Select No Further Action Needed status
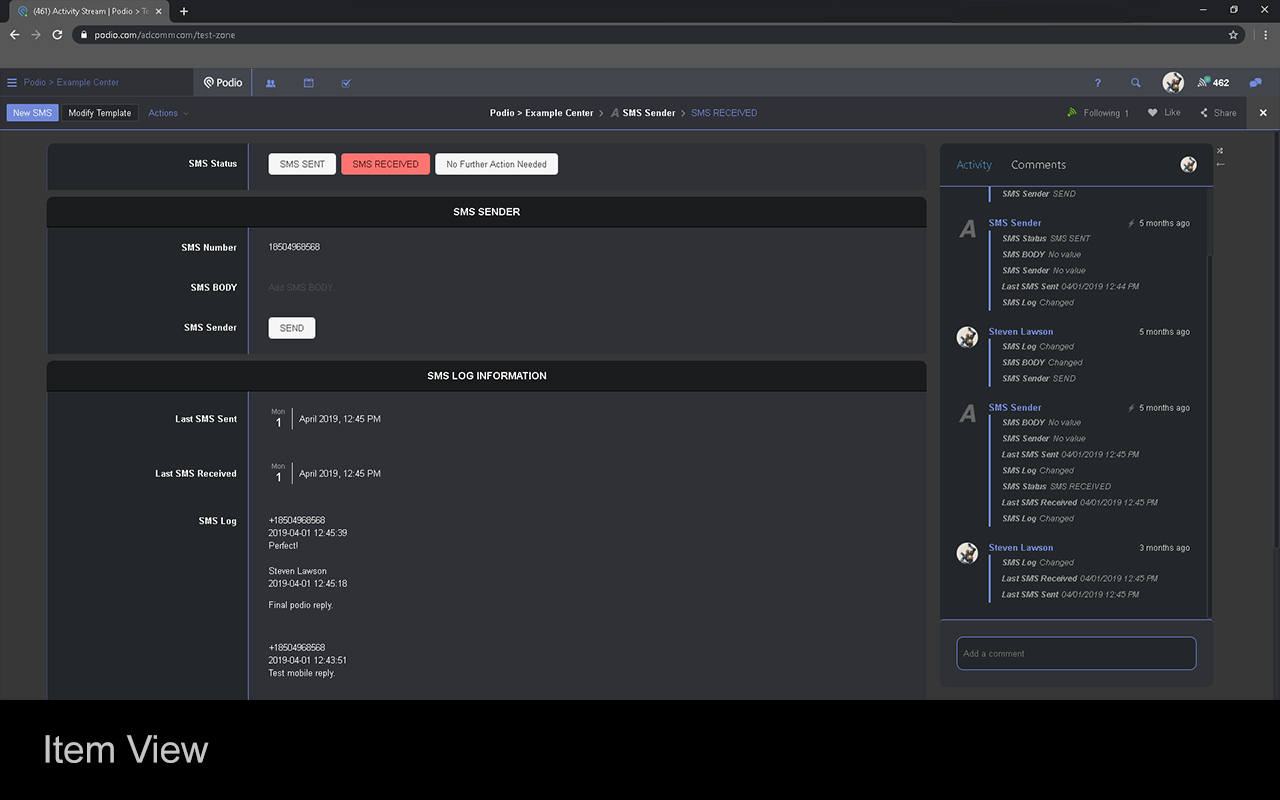The height and width of the screenshot is (800, 1280). pos(496,164)
